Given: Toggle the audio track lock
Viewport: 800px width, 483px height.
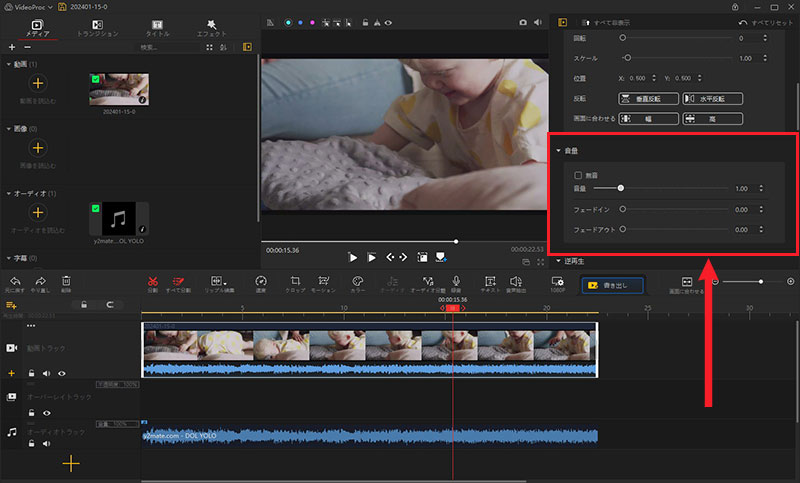Looking at the screenshot, I should tap(31, 444).
